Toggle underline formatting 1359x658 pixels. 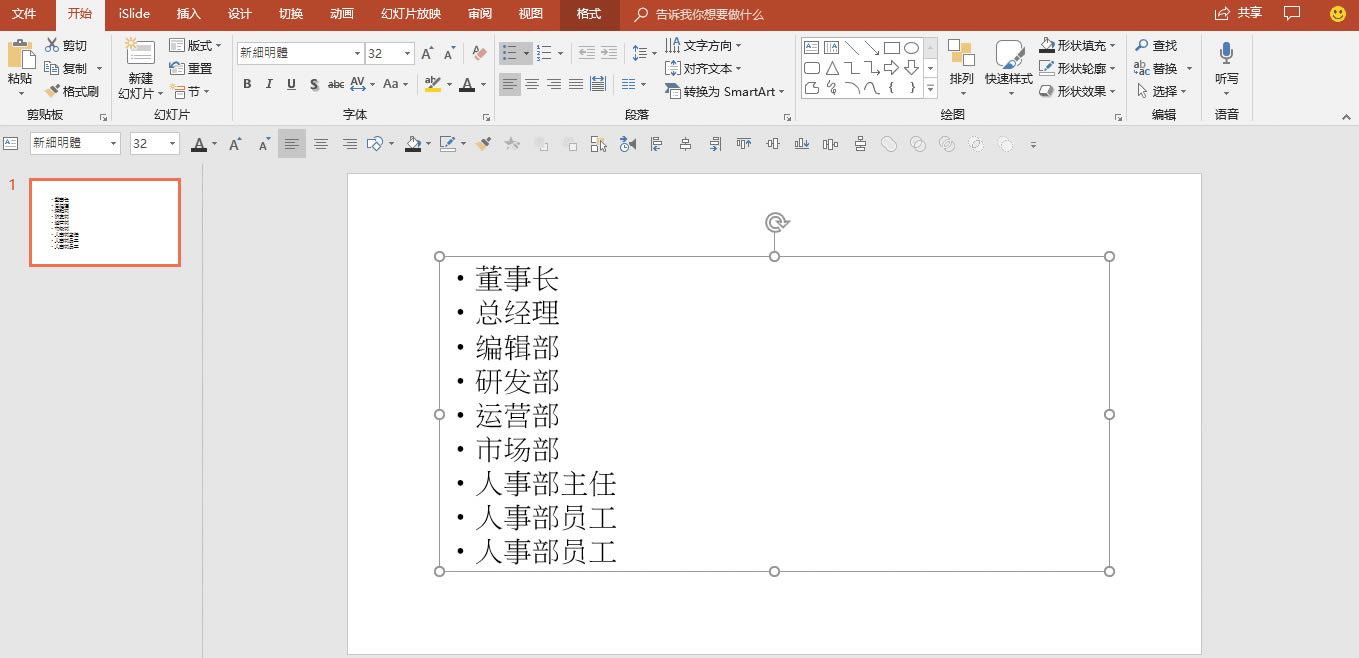(290, 84)
